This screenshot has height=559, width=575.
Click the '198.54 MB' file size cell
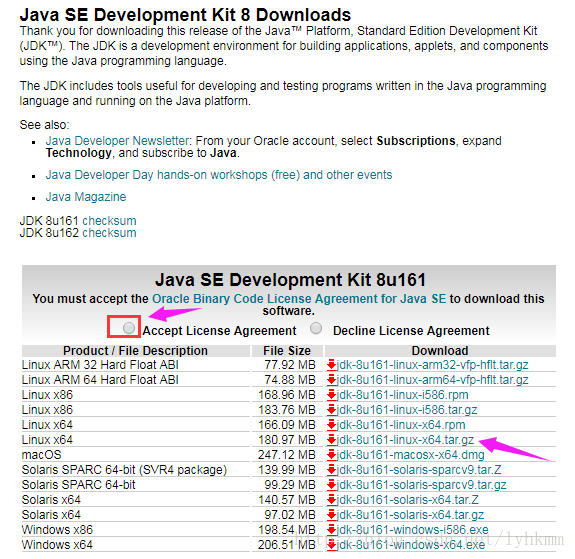287,530
